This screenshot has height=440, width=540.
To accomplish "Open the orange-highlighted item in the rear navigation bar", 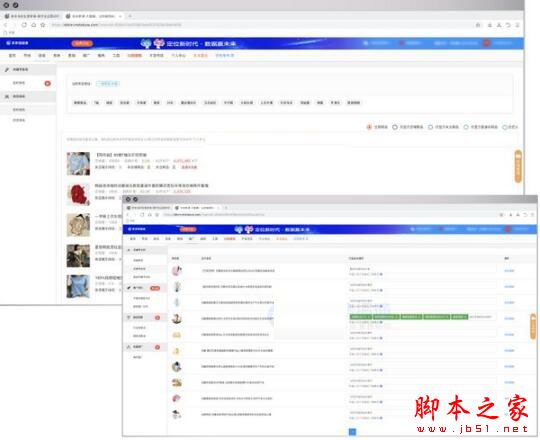I will pyautogui.click(x=200, y=55).
